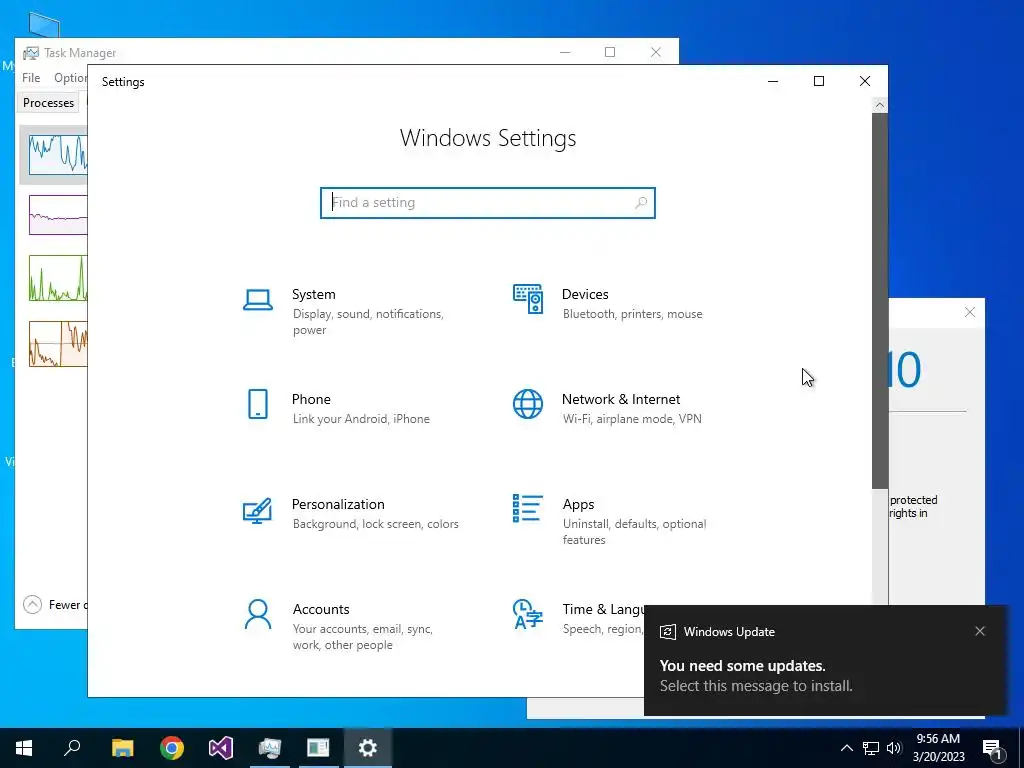This screenshot has height=768, width=1024.
Task: Open File menu in Task Manager
Action: tap(31, 78)
